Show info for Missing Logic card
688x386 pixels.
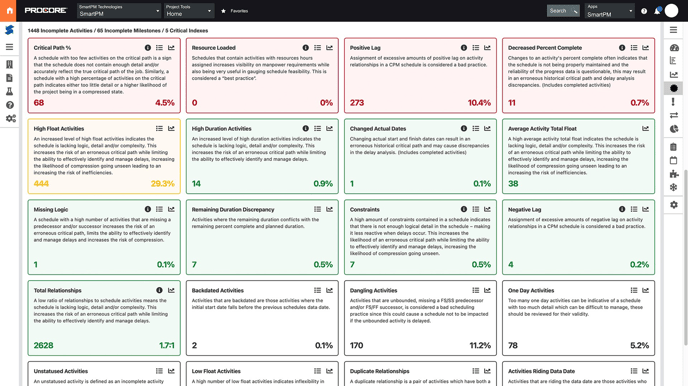coord(148,209)
